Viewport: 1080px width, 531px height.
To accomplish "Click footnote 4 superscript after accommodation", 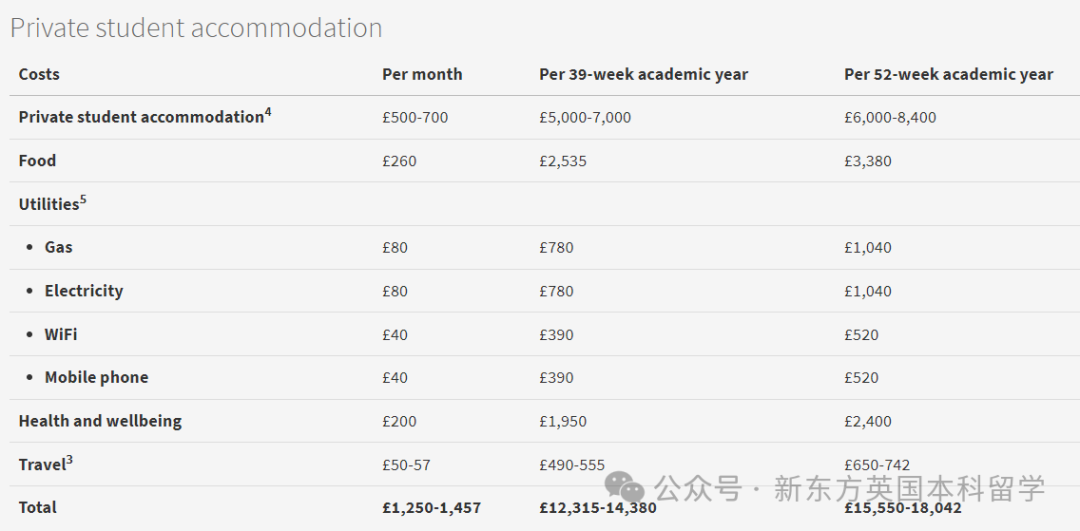I will pos(268,112).
